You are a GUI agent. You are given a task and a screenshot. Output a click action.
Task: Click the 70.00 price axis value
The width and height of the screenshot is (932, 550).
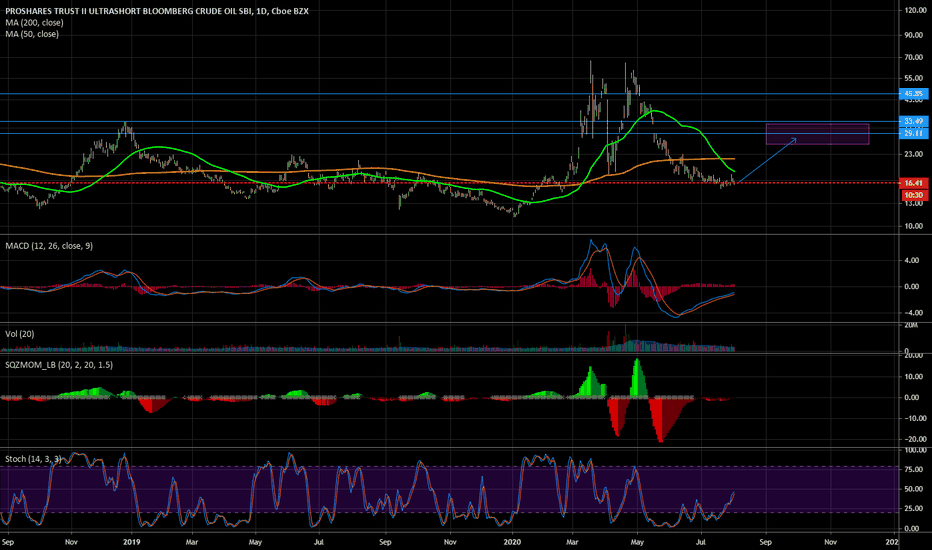914,58
